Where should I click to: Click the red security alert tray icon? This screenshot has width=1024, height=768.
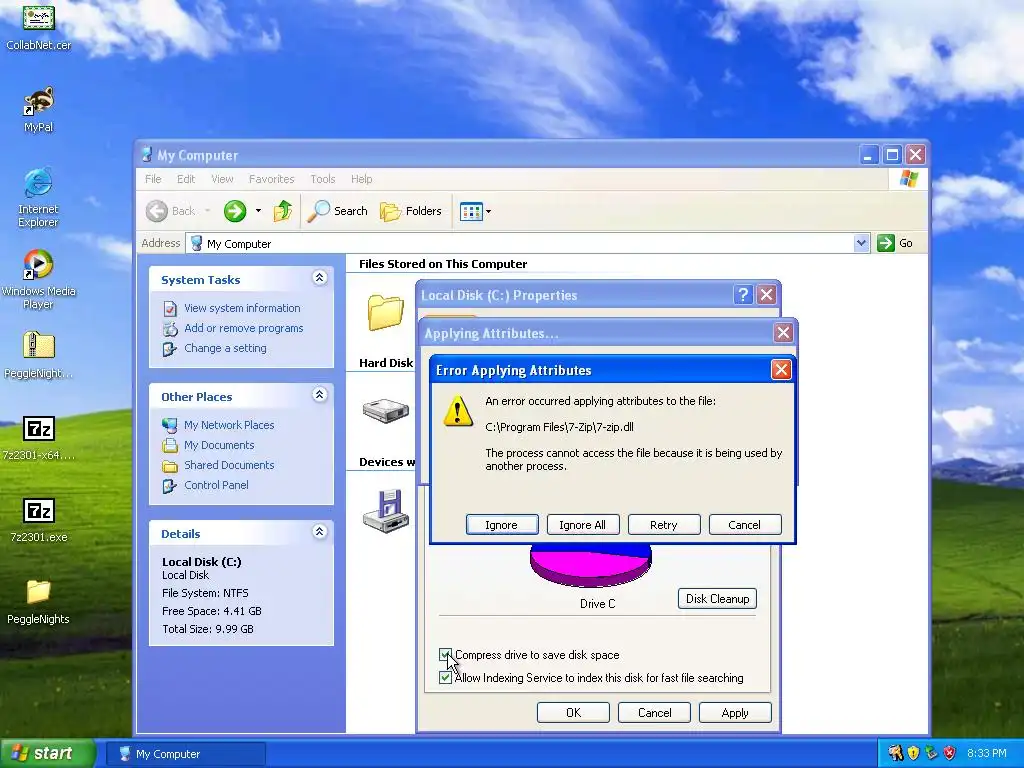pos(950,753)
